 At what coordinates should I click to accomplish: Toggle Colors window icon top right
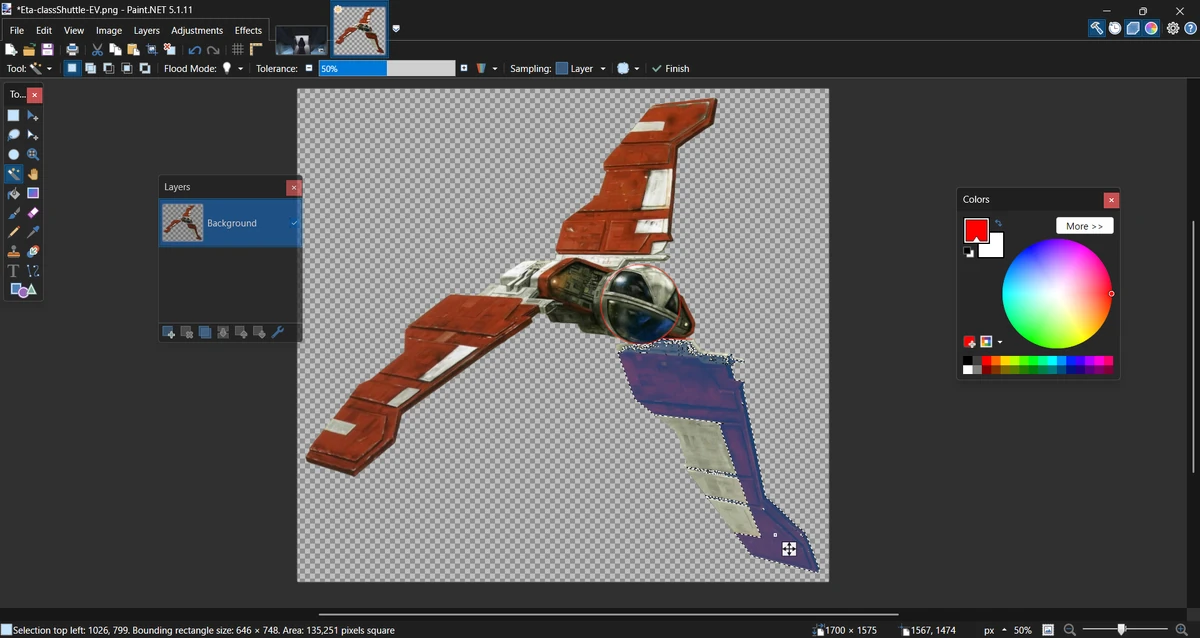[x=1152, y=28]
